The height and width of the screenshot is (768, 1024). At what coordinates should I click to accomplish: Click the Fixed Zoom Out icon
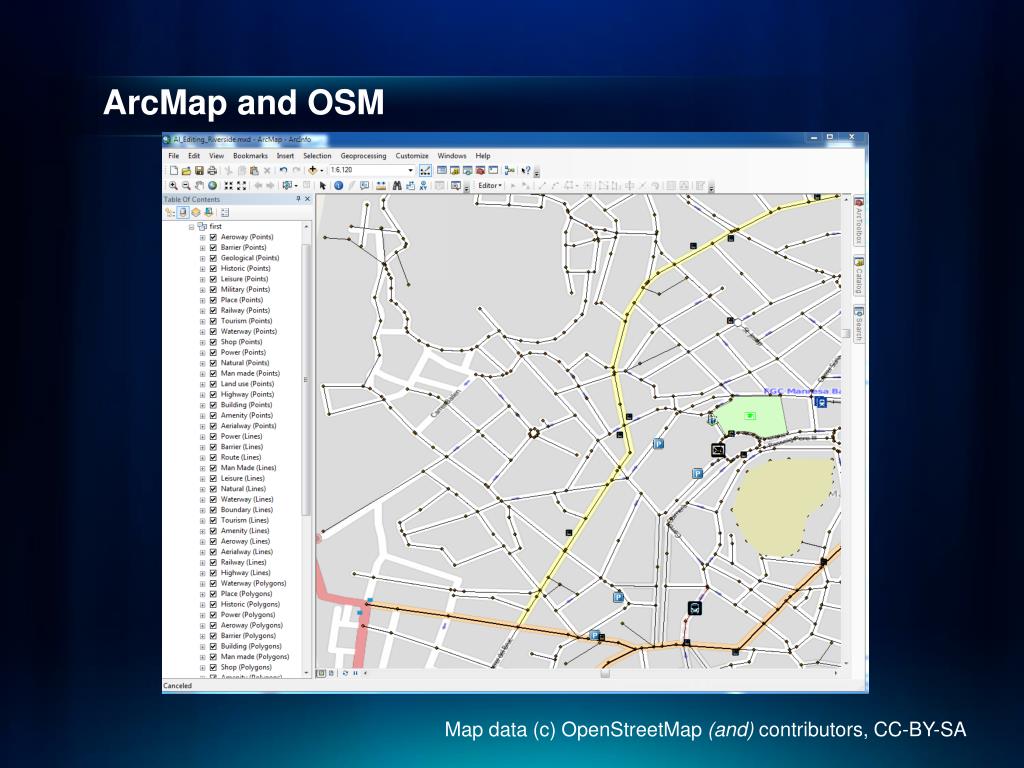point(242,185)
